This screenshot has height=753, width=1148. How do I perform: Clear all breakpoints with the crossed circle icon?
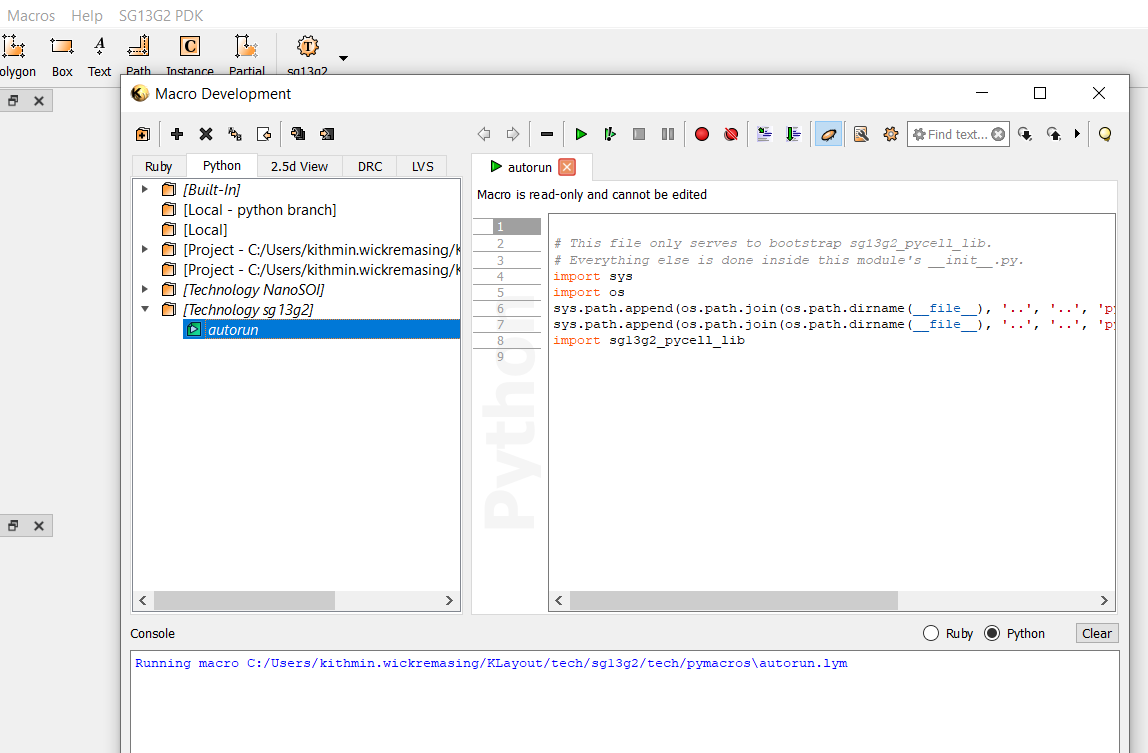[731, 134]
